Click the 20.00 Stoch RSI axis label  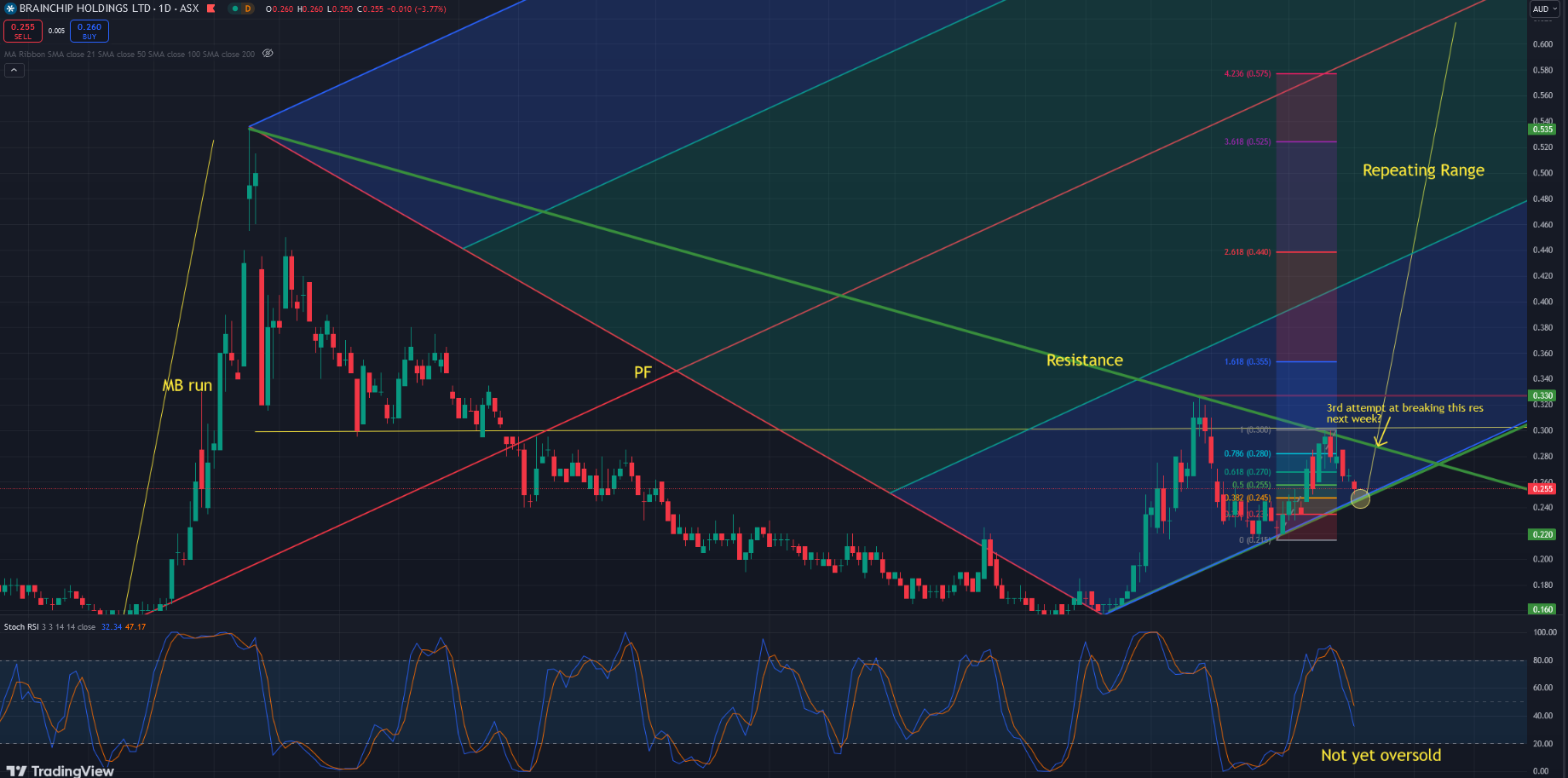tap(1543, 744)
